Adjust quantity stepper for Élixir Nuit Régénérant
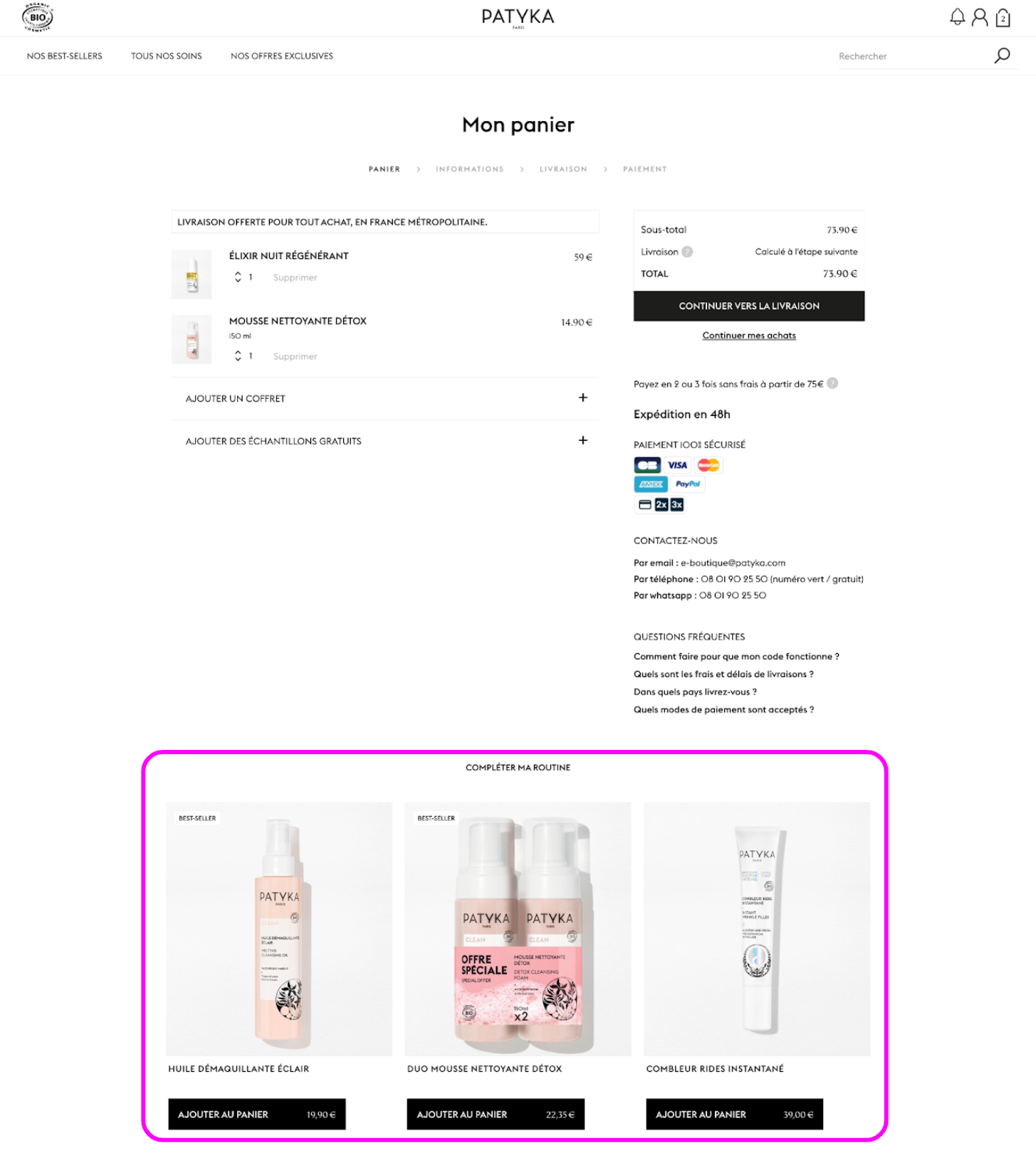Viewport: 1036px width, 1153px height. click(x=238, y=277)
